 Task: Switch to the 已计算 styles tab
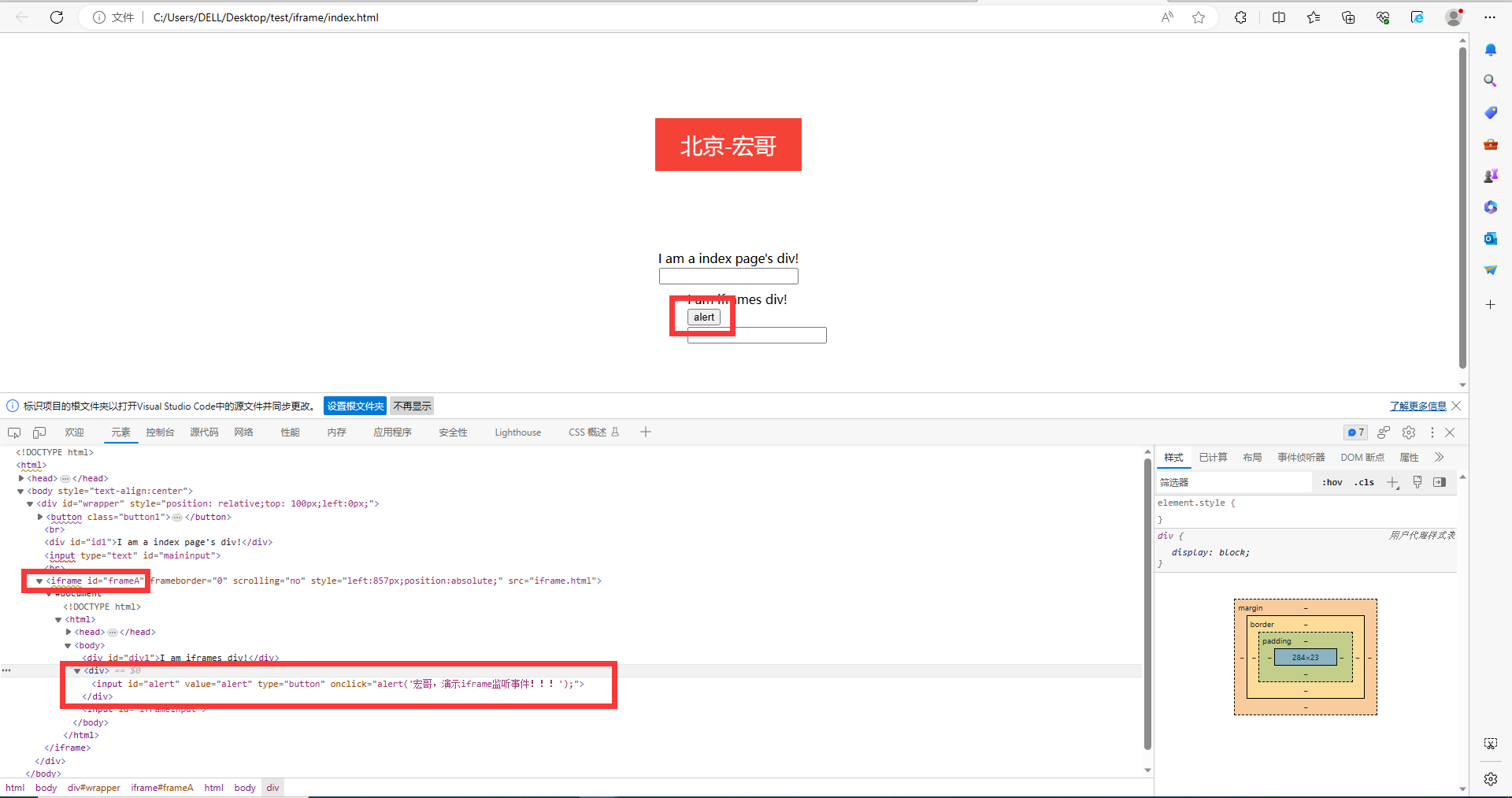point(1212,457)
